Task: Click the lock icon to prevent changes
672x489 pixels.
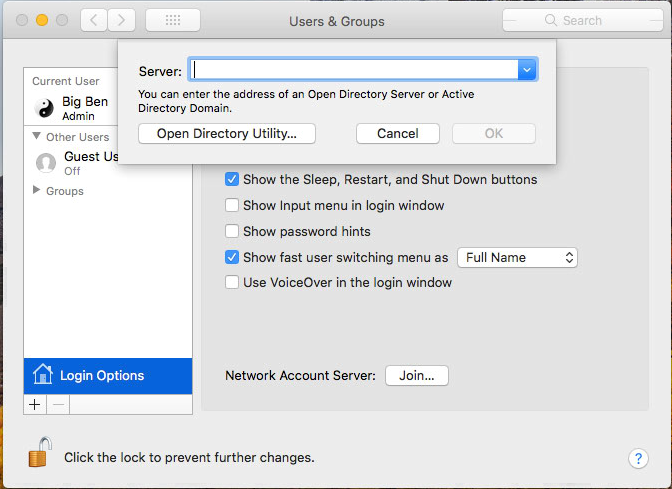Action: (40, 452)
